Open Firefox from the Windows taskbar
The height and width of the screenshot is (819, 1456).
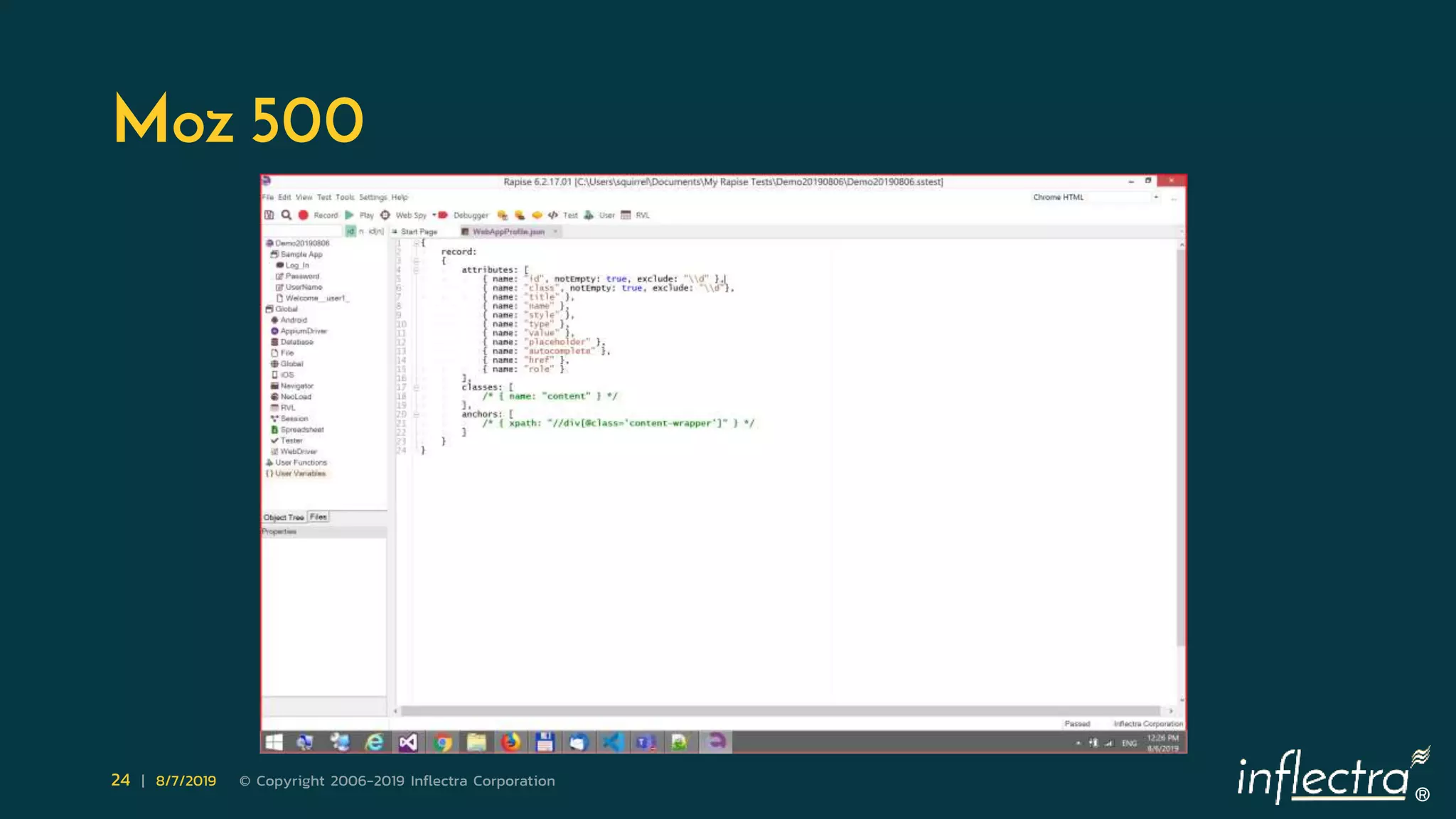pos(510,742)
